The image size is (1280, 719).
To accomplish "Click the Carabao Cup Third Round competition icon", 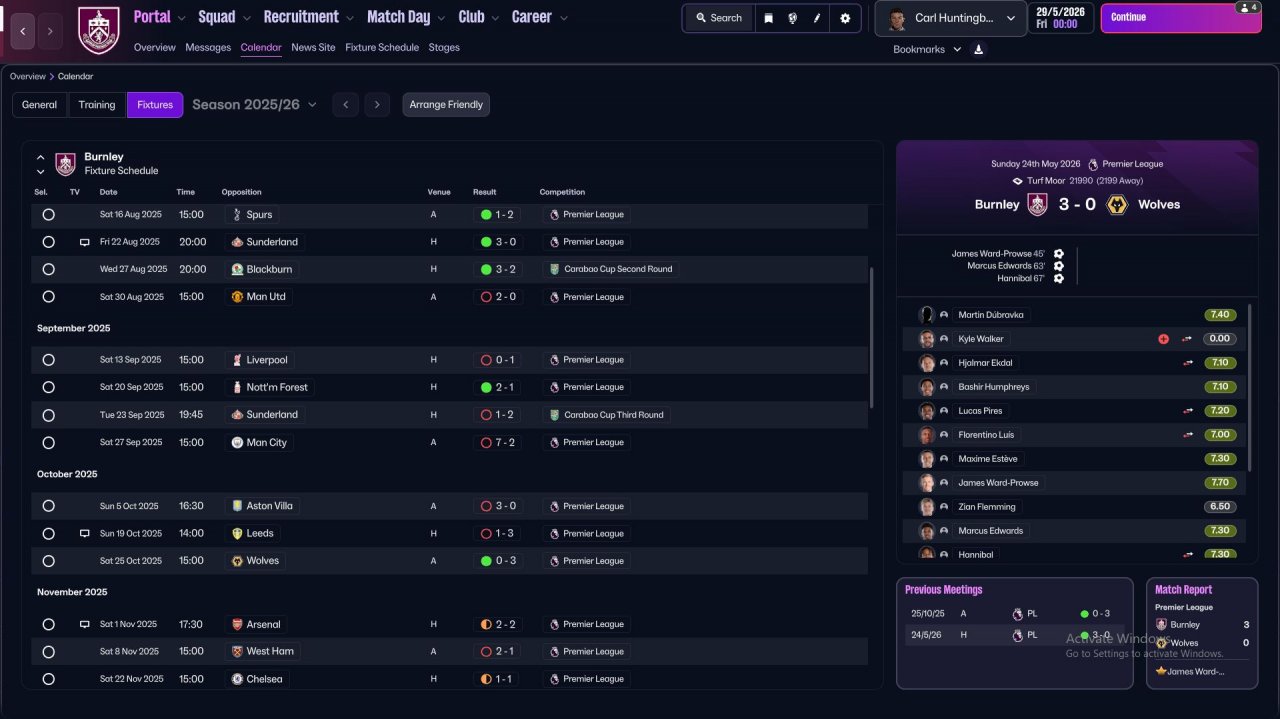I will coord(555,414).
